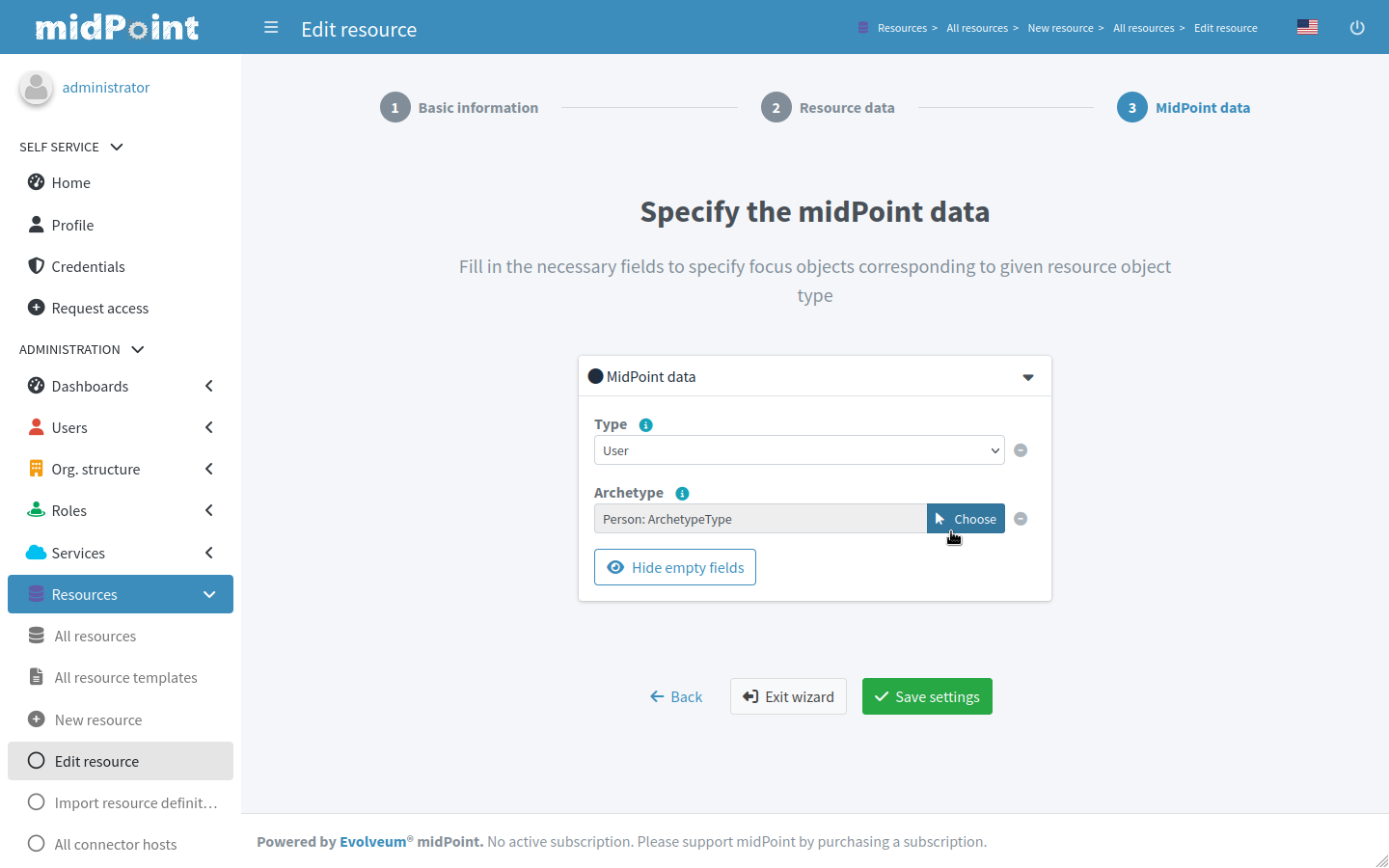Click the Person: ArchetypeType input field
Image resolution: width=1389 pixels, height=868 pixels.
760,518
